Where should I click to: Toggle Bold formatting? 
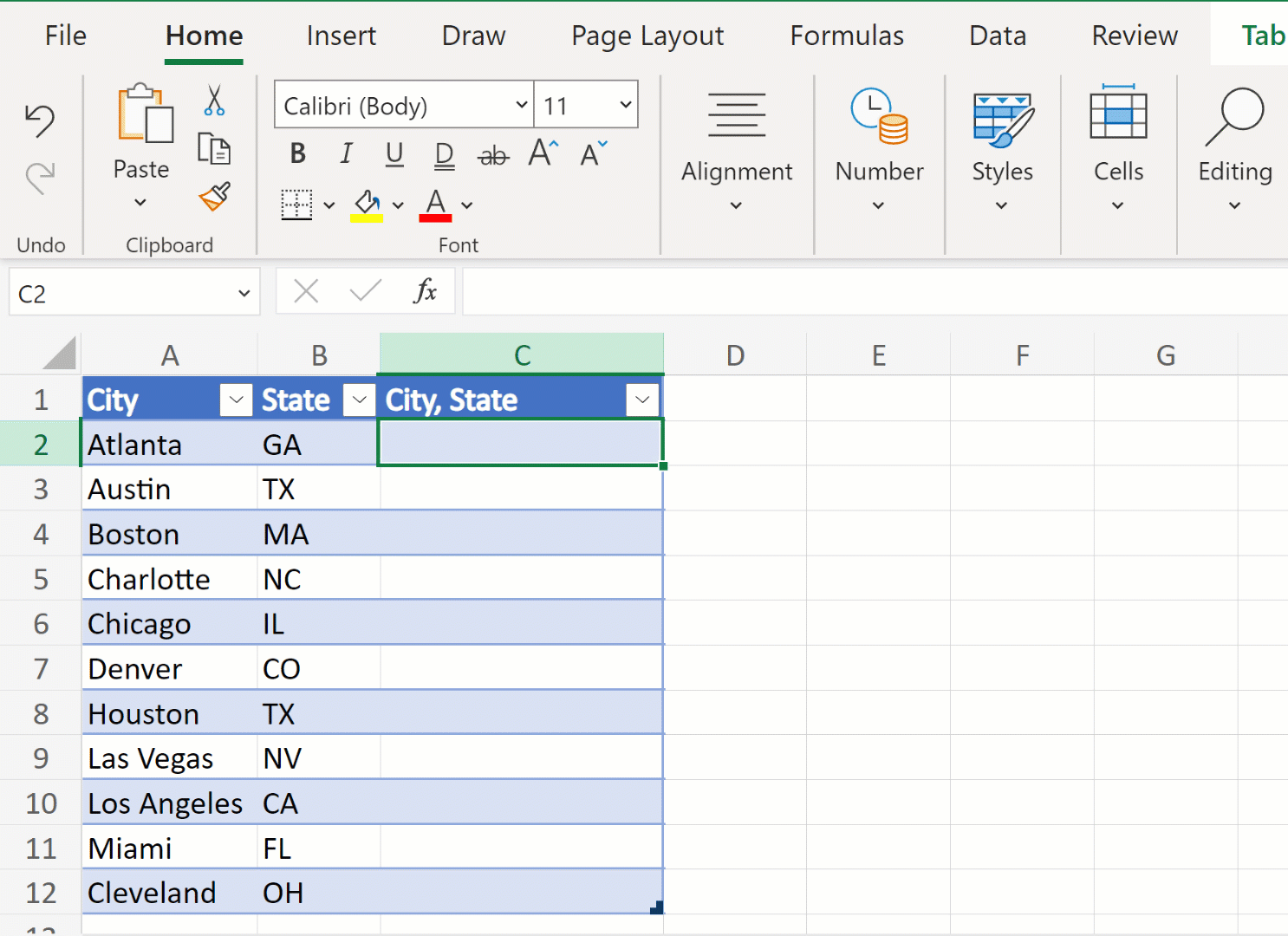pos(297,154)
